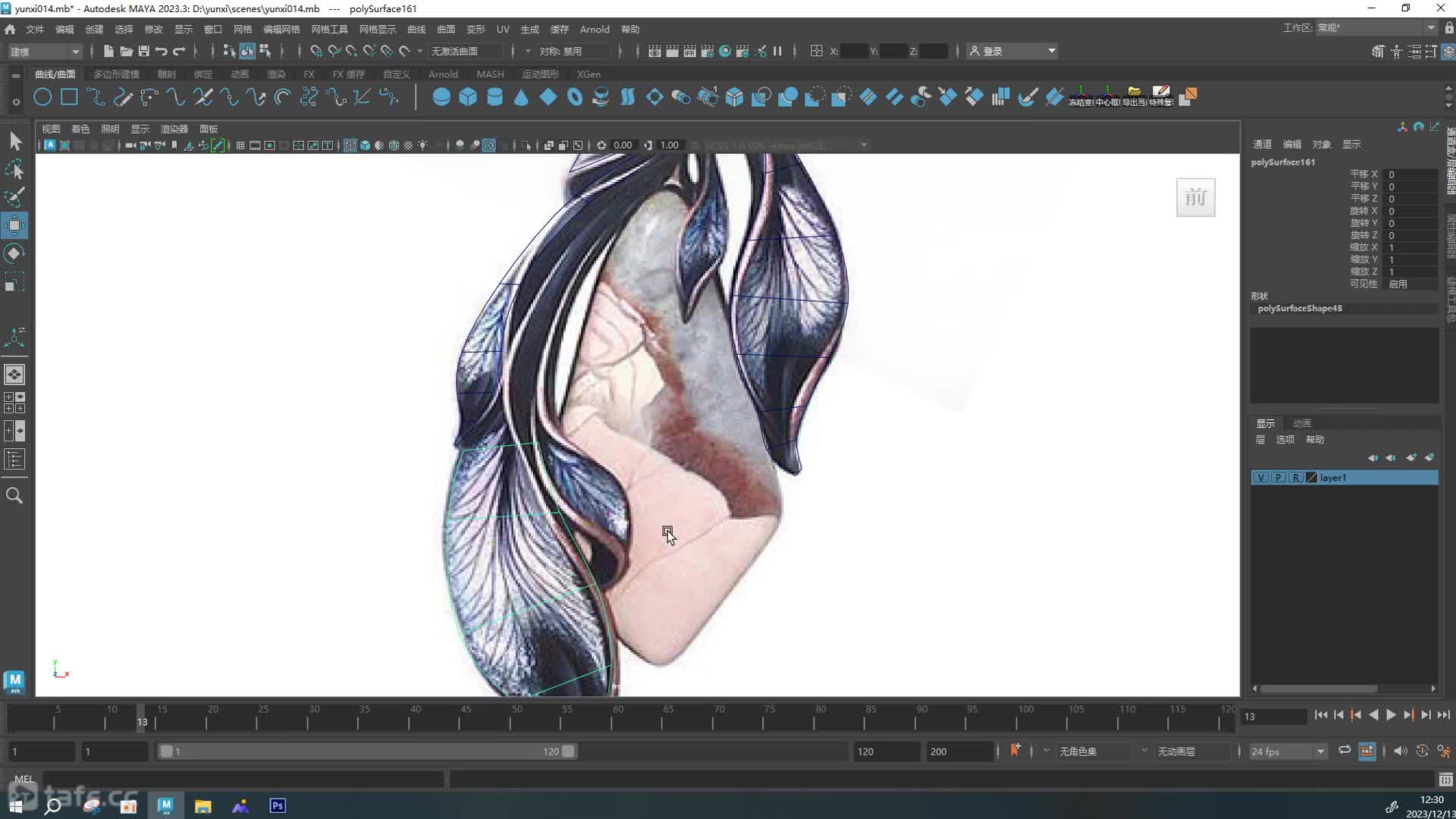Click the Save scene disk icon
The width and height of the screenshot is (1456, 819).
click(143, 51)
